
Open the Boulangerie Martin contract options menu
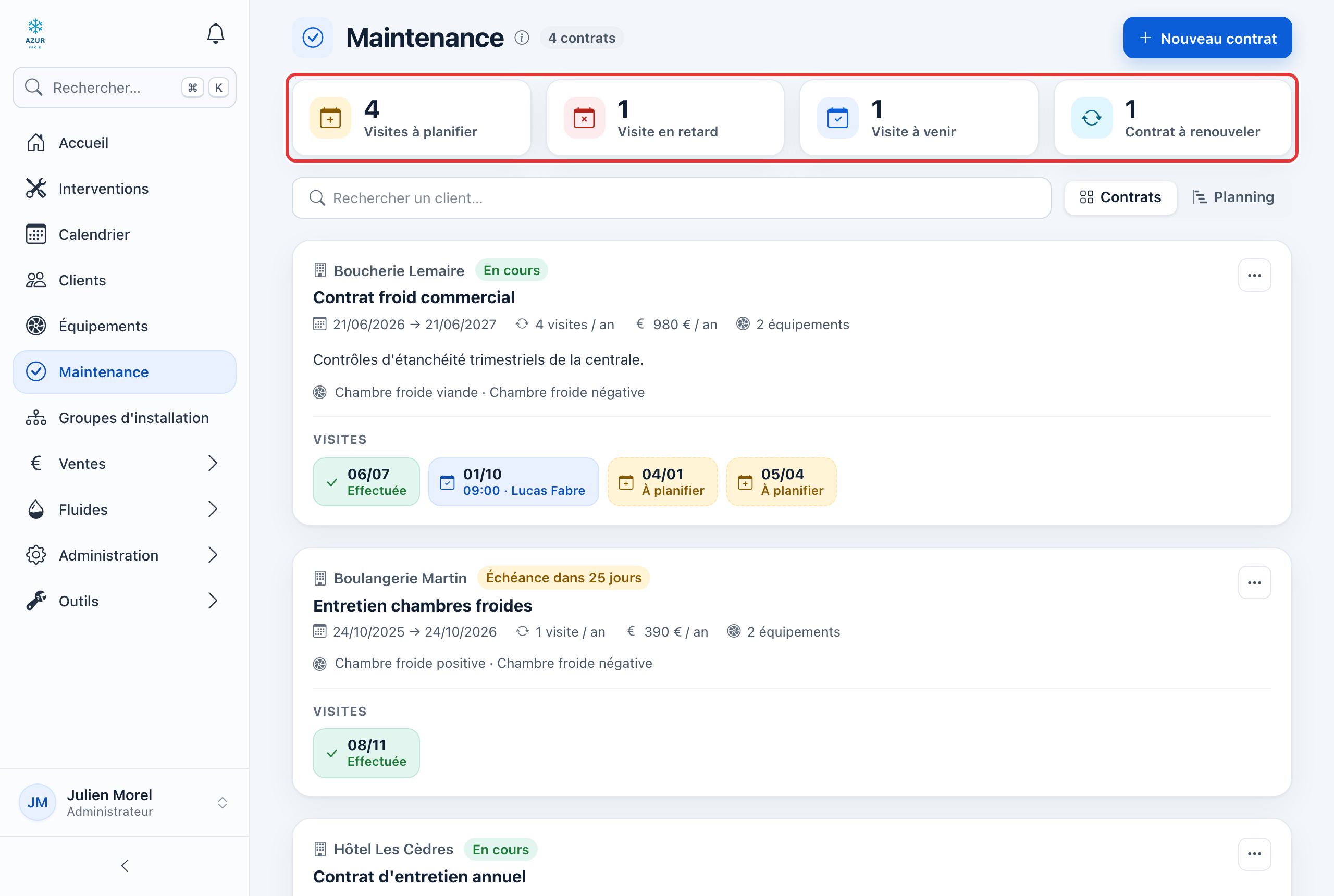click(x=1254, y=583)
